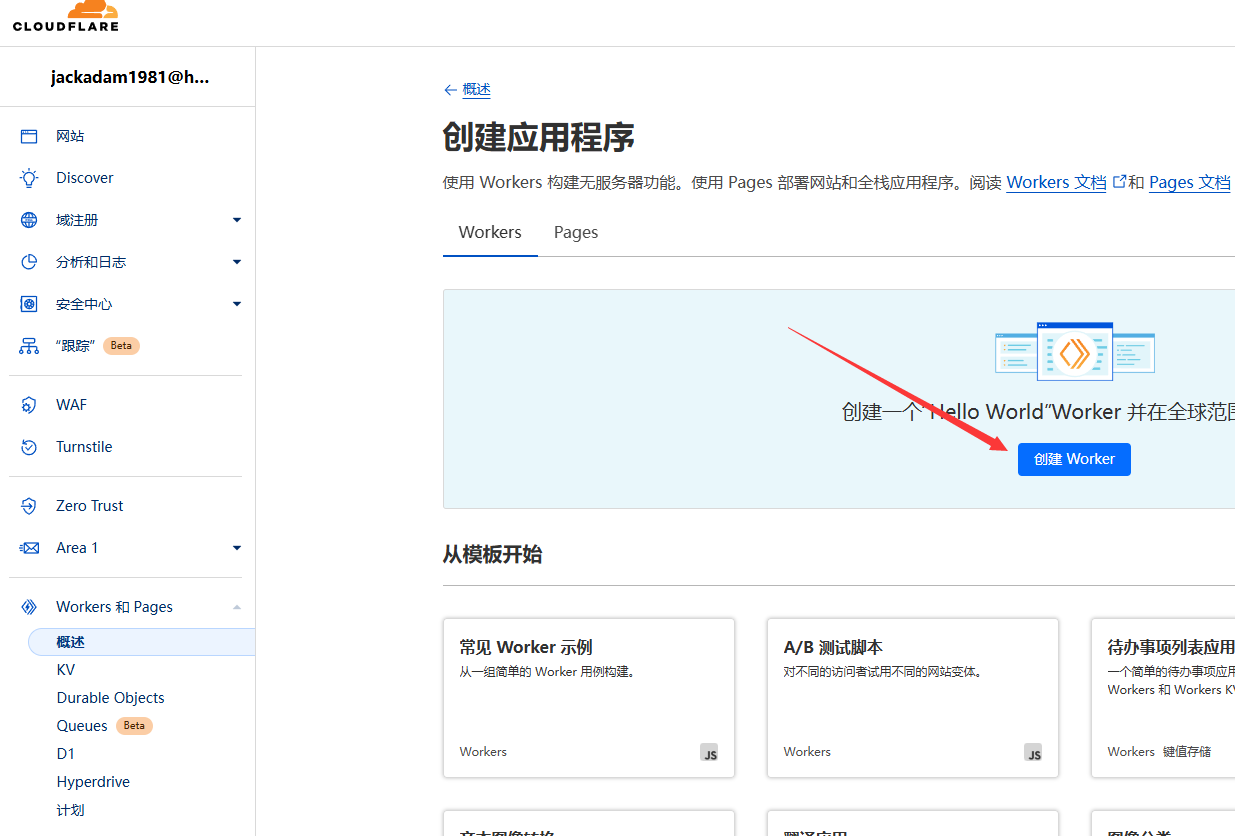Click the 域注册 globe icon
1235x836 pixels.
(x=29, y=220)
